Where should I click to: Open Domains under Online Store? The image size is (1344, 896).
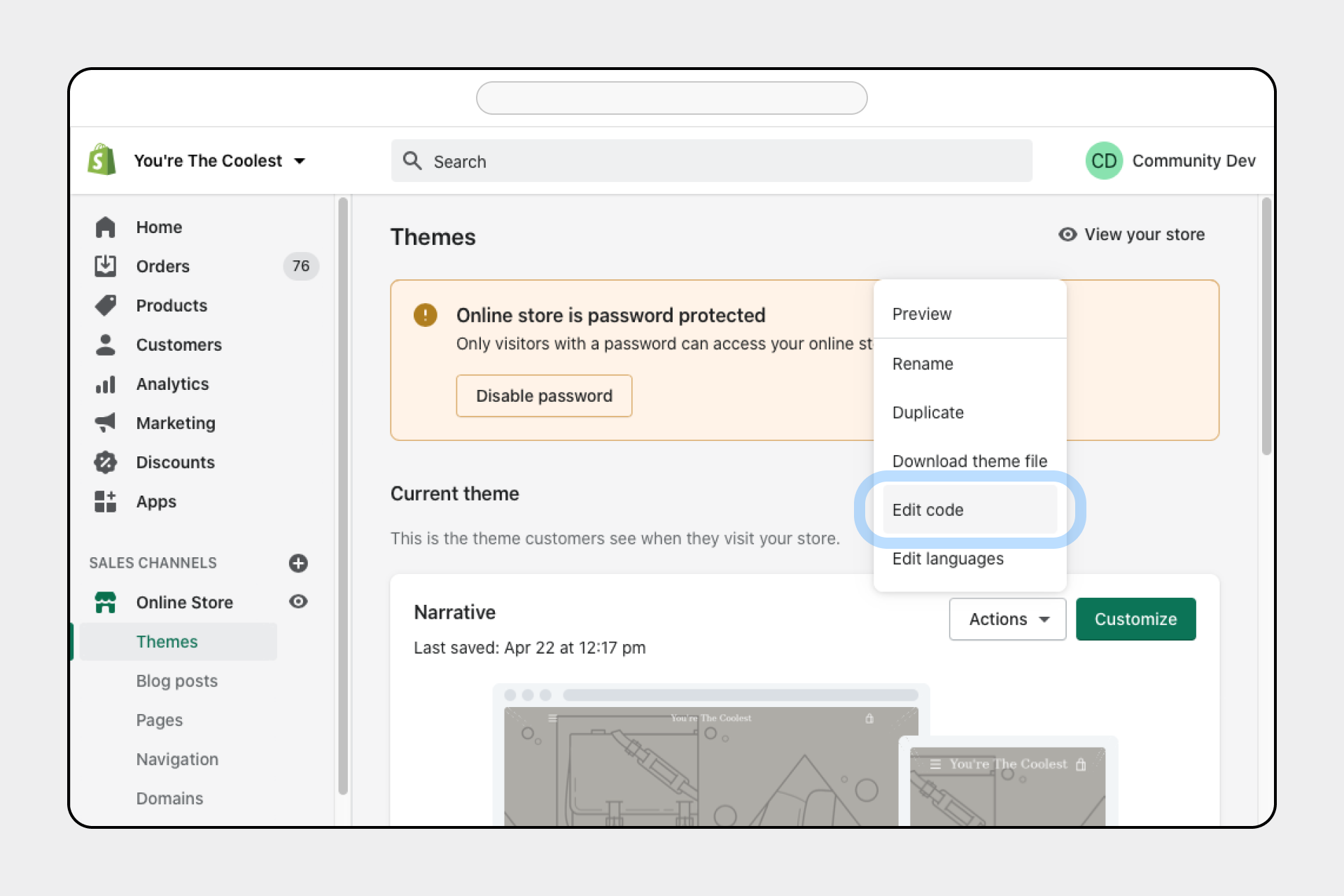pyautogui.click(x=169, y=798)
